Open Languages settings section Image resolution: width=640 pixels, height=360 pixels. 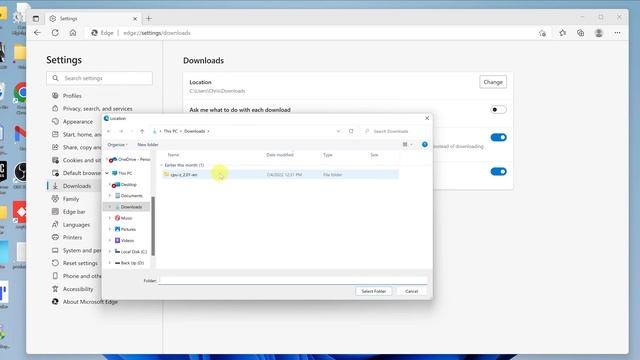click(76, 224)
